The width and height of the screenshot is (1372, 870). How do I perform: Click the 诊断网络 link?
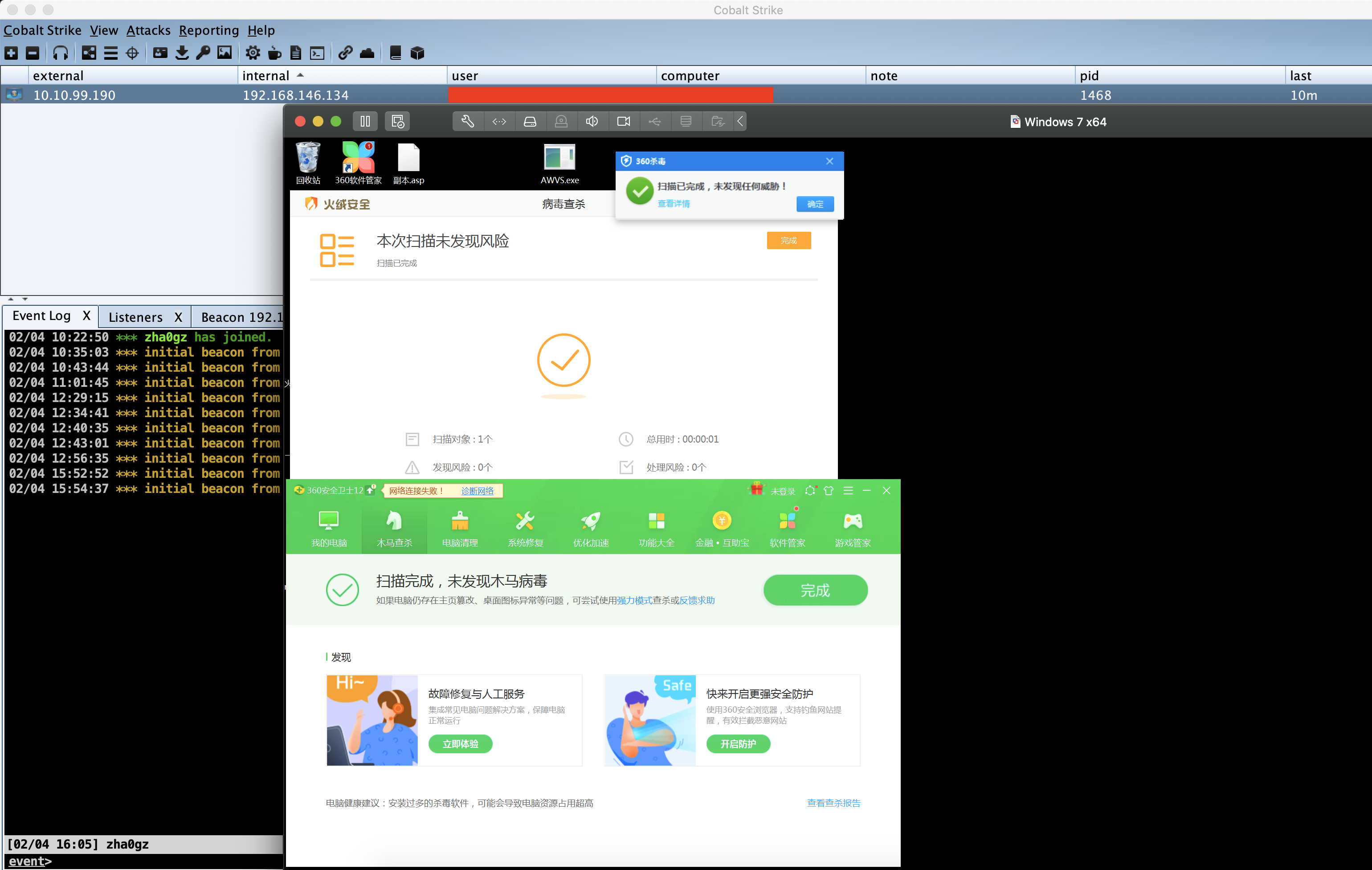point(477,491)
